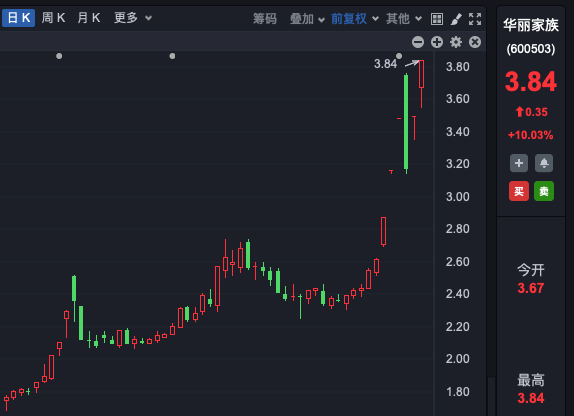This screenshot has height=416, width=574.
Task: Expand the 前复权 adjustment dropdown
Action: point(355,19)
